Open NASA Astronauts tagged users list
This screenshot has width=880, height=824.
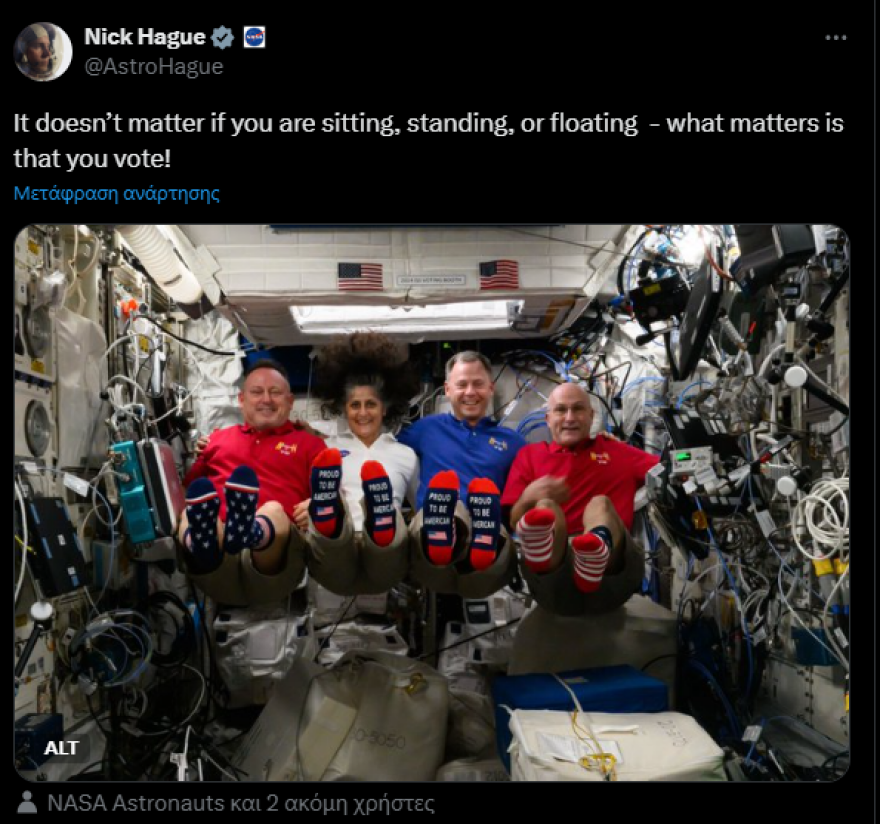point(241,803)
